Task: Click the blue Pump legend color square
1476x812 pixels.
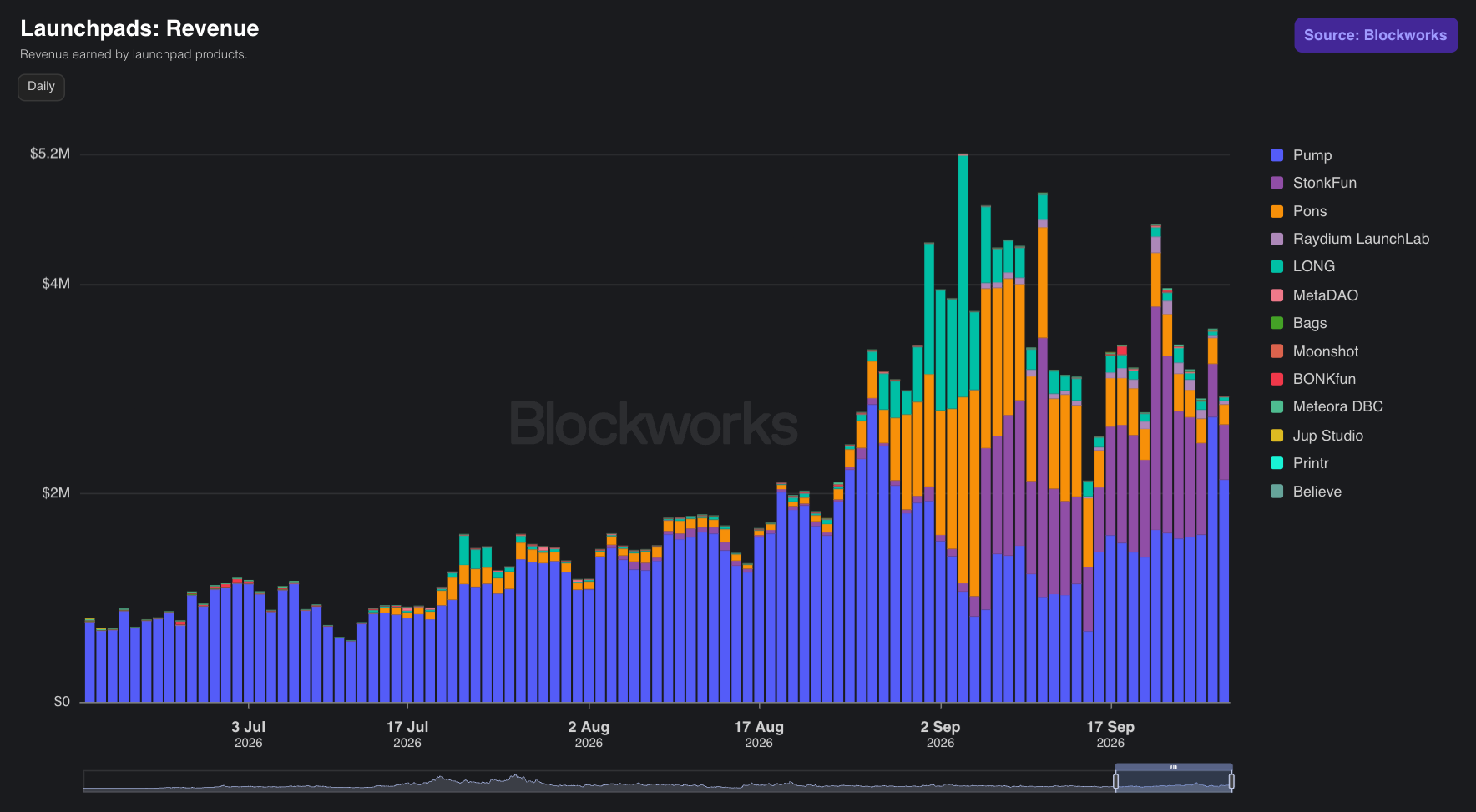Action: (x=1276, y=155)
